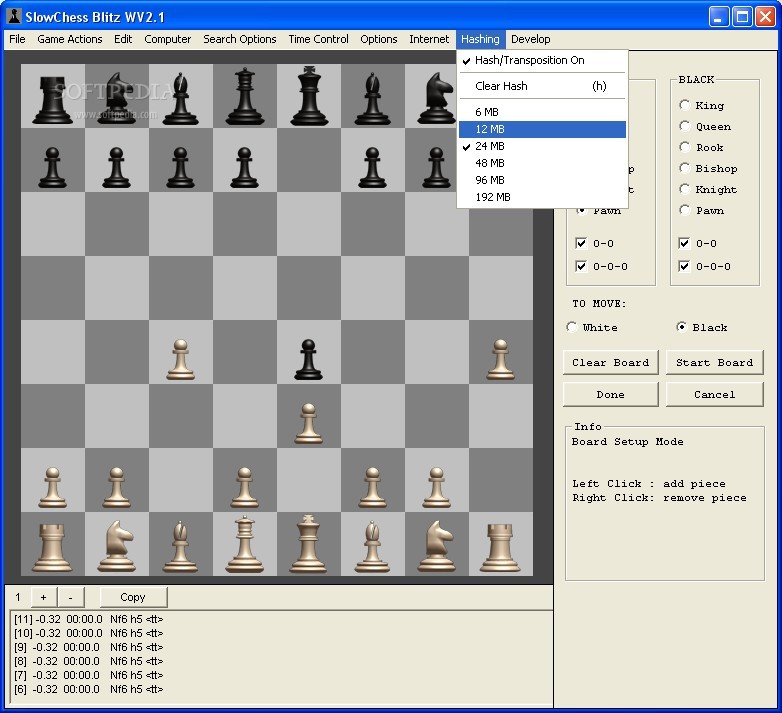The height and width of the screenshot is (713, 782).
Task: Set hash size to 12 MB
Action: point(542,129)
